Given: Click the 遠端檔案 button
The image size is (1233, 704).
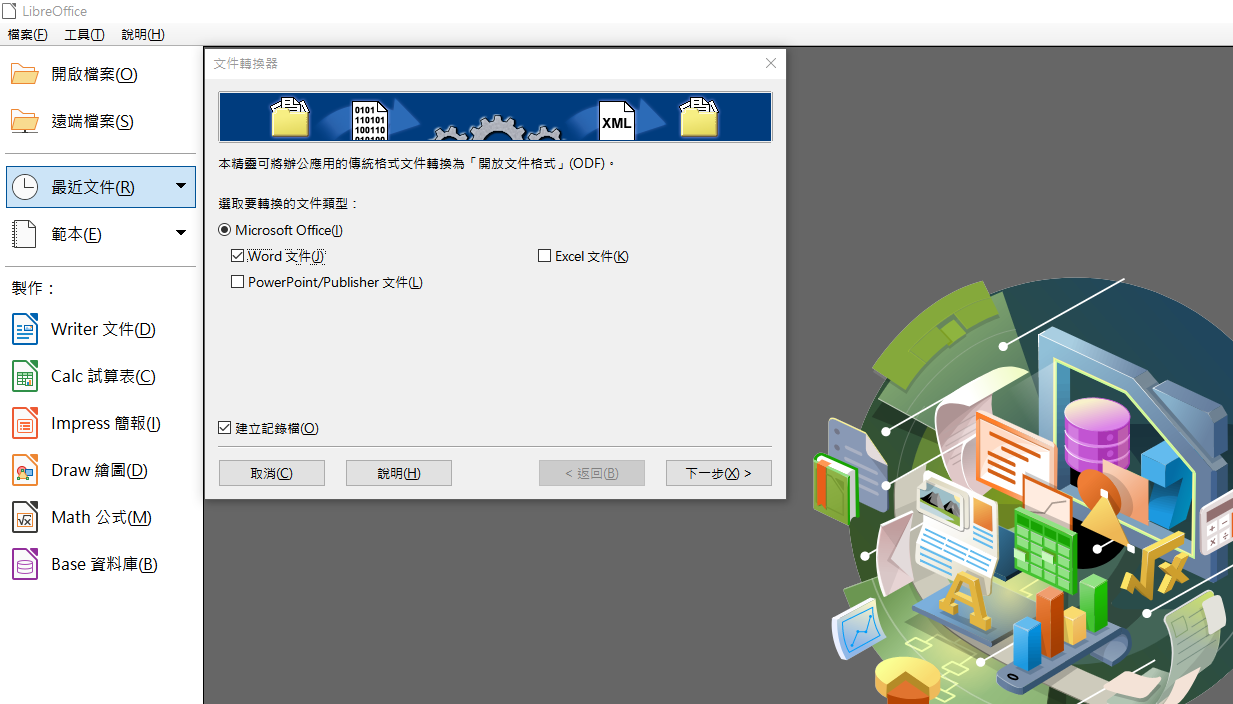Looking at the screenshot, I should [101, 121].
